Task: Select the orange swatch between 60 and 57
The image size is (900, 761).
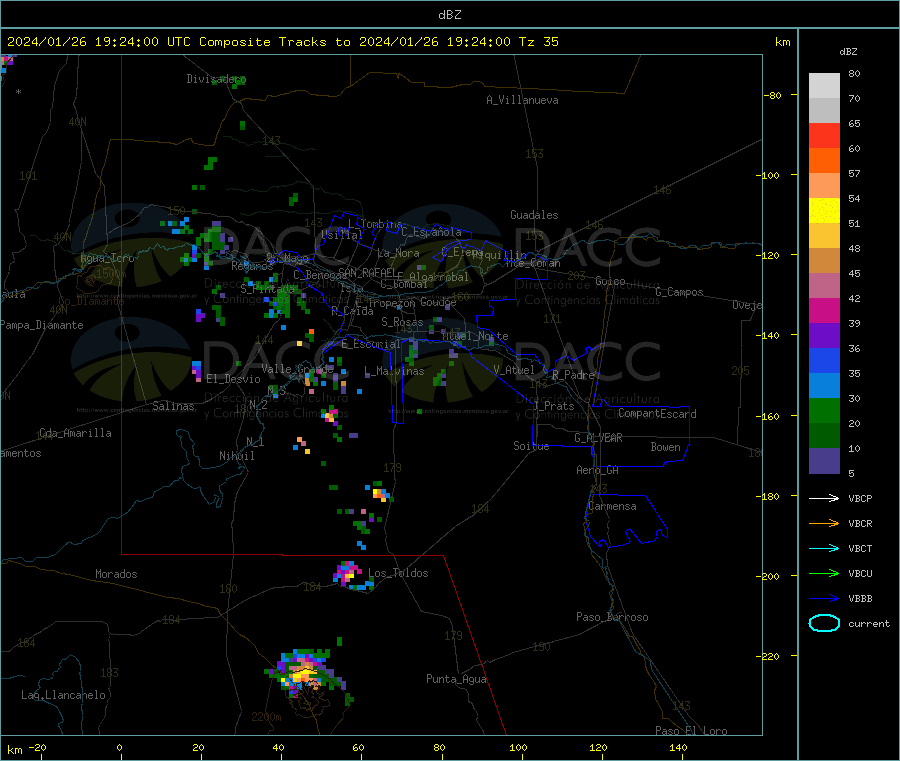Action: pos(824,161)
